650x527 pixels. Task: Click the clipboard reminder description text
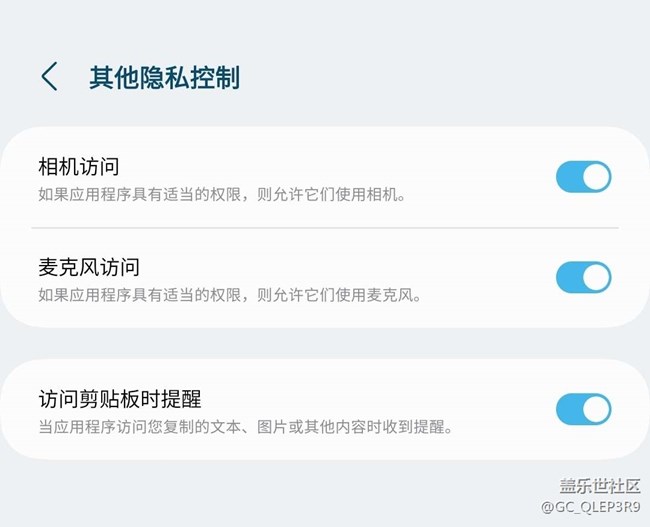pos(246,428)
